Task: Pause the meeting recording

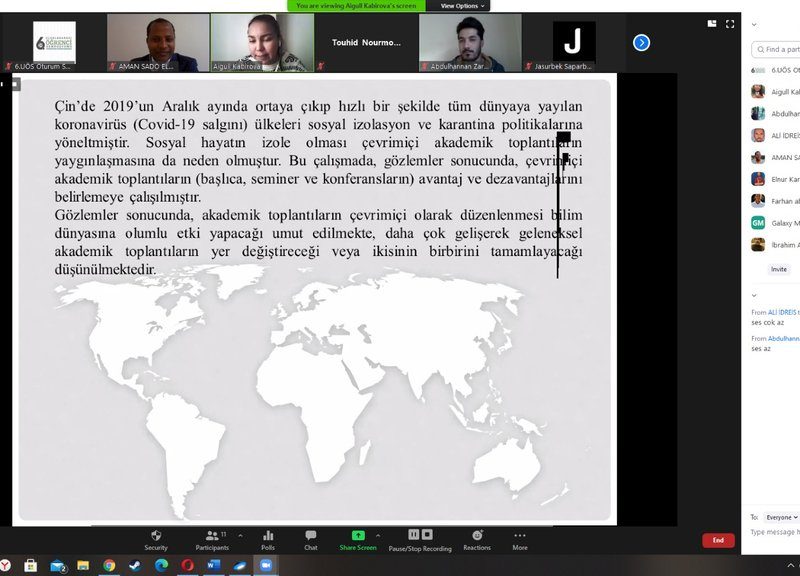Action: pos(414,535)
